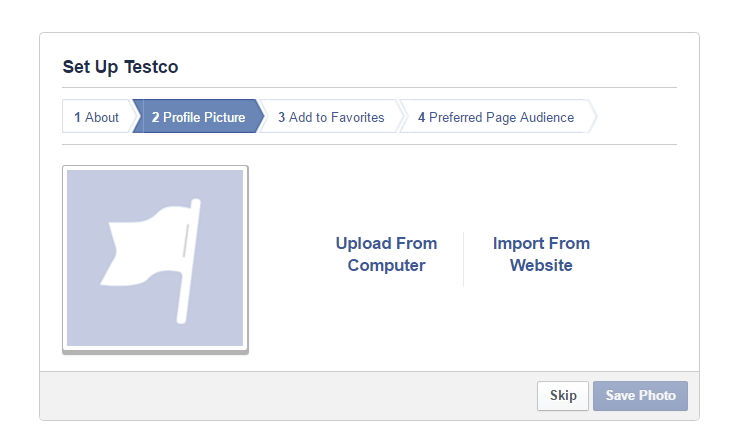This screenshot has height=428, width=736.
Task: Choose Import From Website
Action: point(541,254)
